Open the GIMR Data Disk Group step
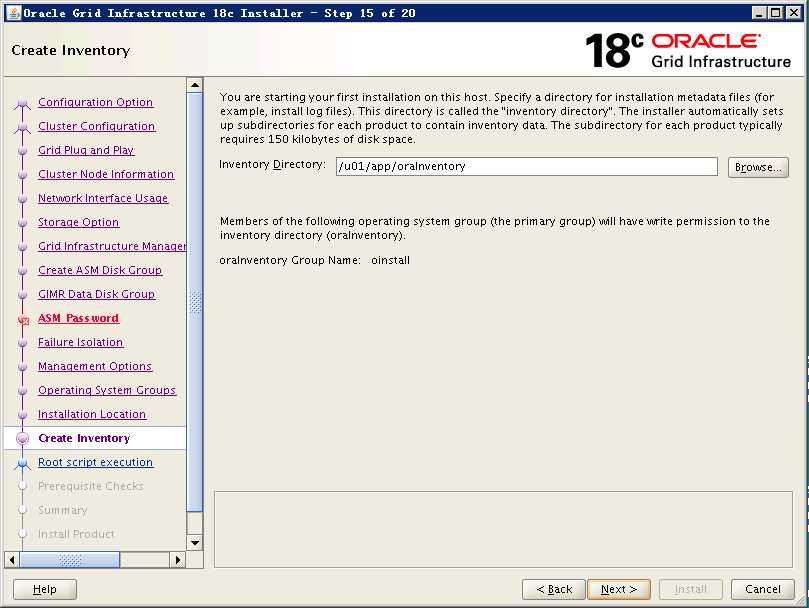Image resolution: width=809 pixels, height=608 pixels. pyautogui.click(x=96, y=294)
